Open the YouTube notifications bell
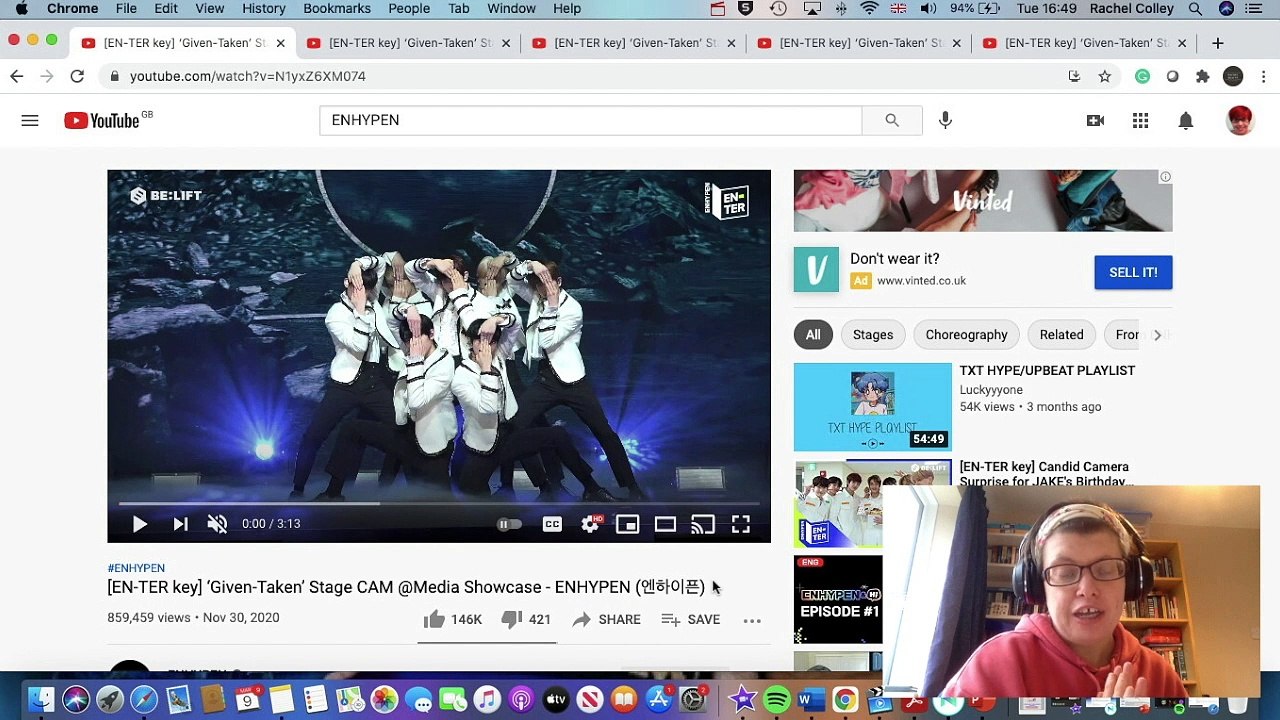The width and height of the screenshot is (1280, 720). click(1185, 121)
